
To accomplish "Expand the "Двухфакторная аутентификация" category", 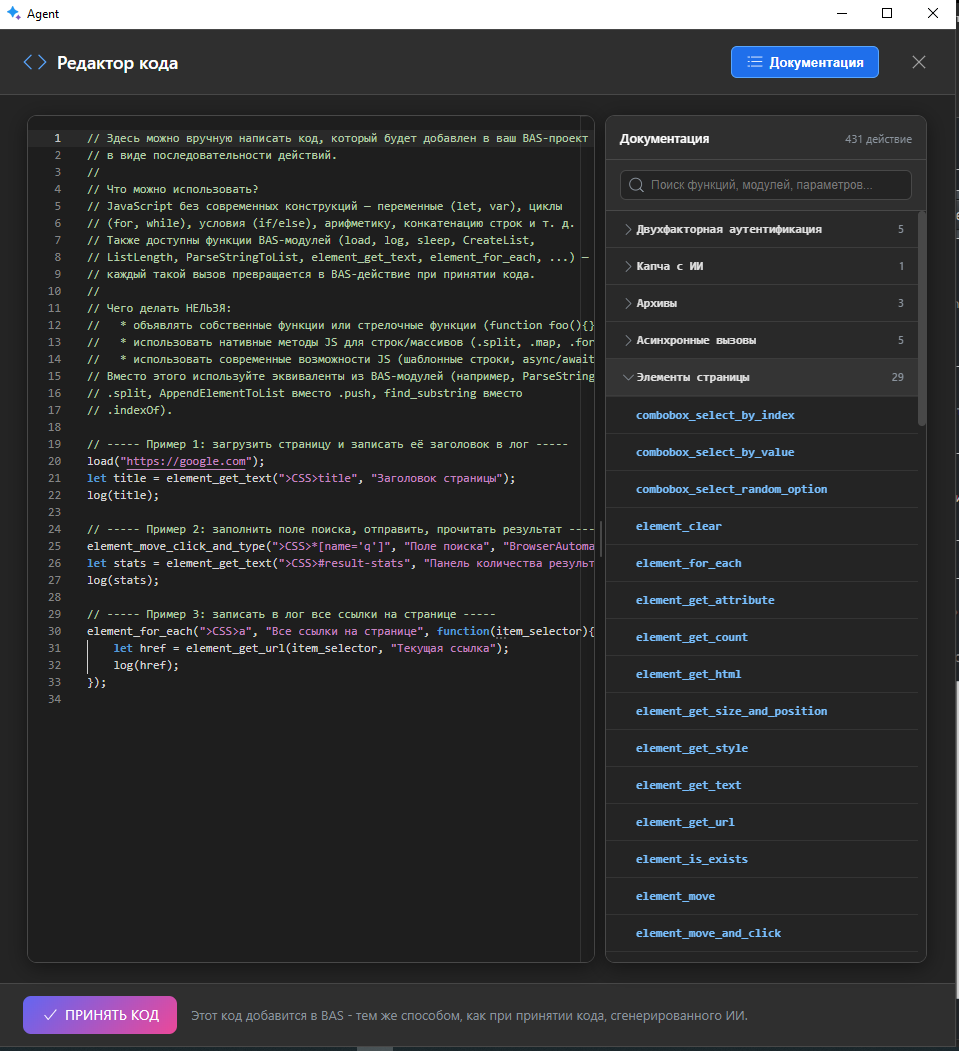I will coord(762,229).
